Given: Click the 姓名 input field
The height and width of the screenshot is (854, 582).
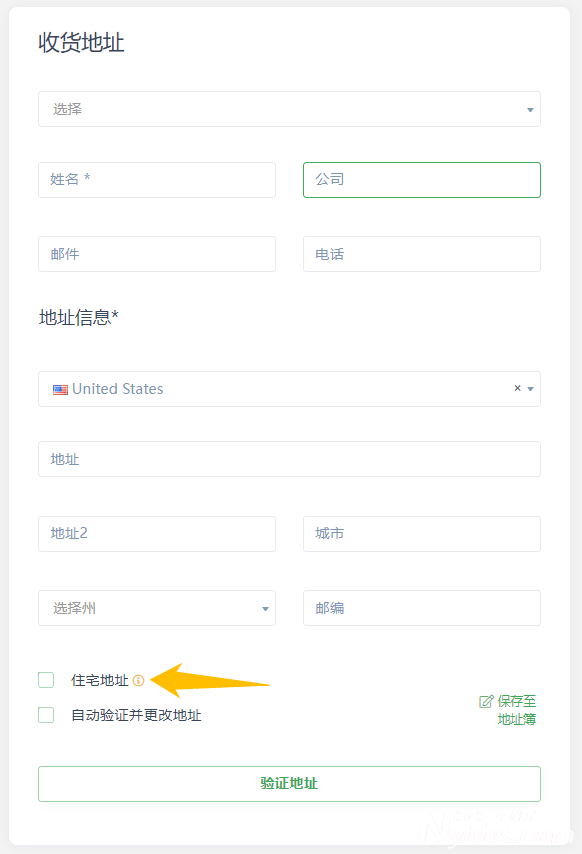Looking at the screenshot, I should pos(156,180).
